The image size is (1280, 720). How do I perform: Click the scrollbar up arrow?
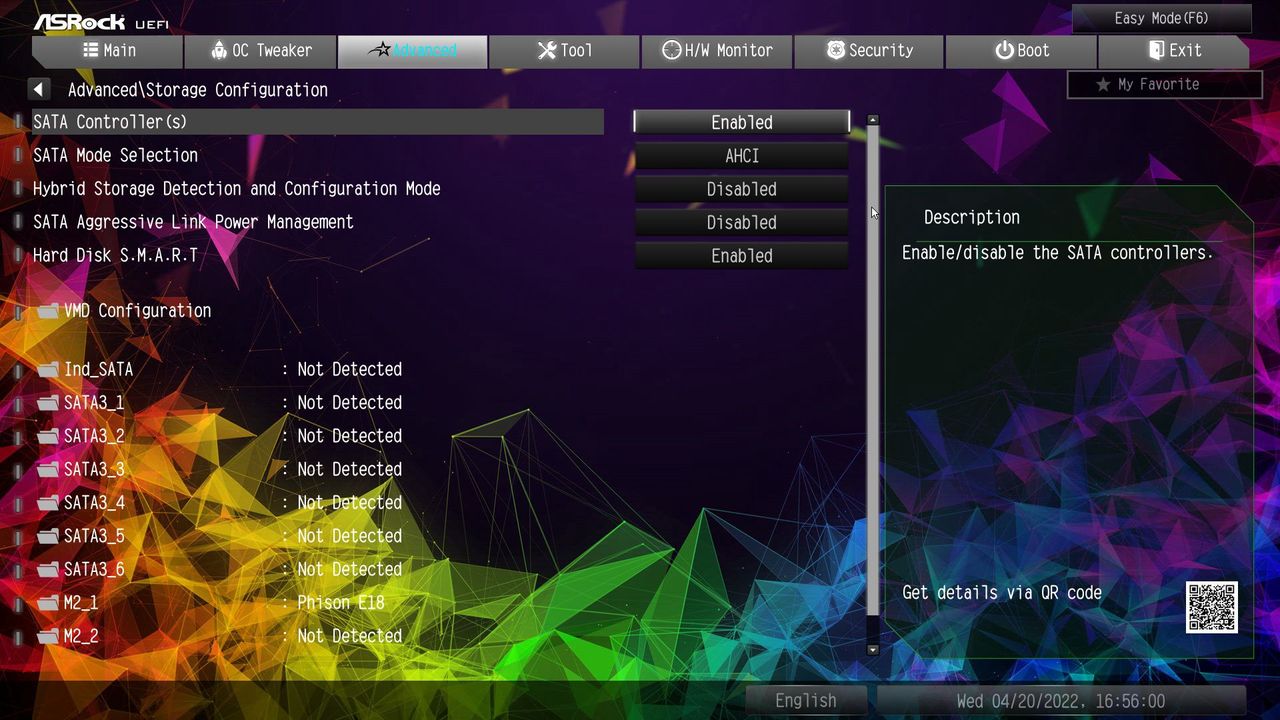(x=873, y=120)
